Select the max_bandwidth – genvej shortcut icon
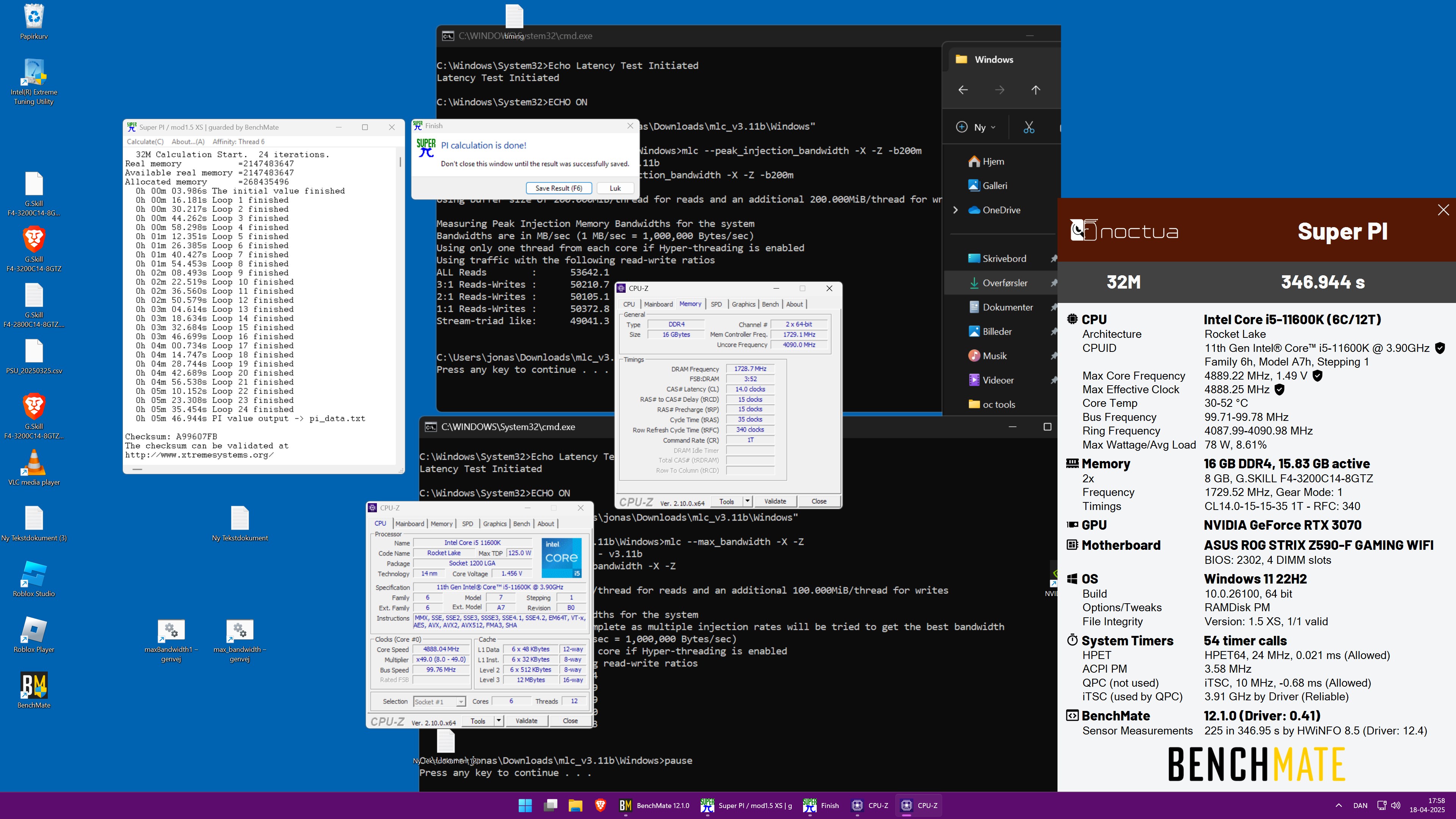 (240, 640)
